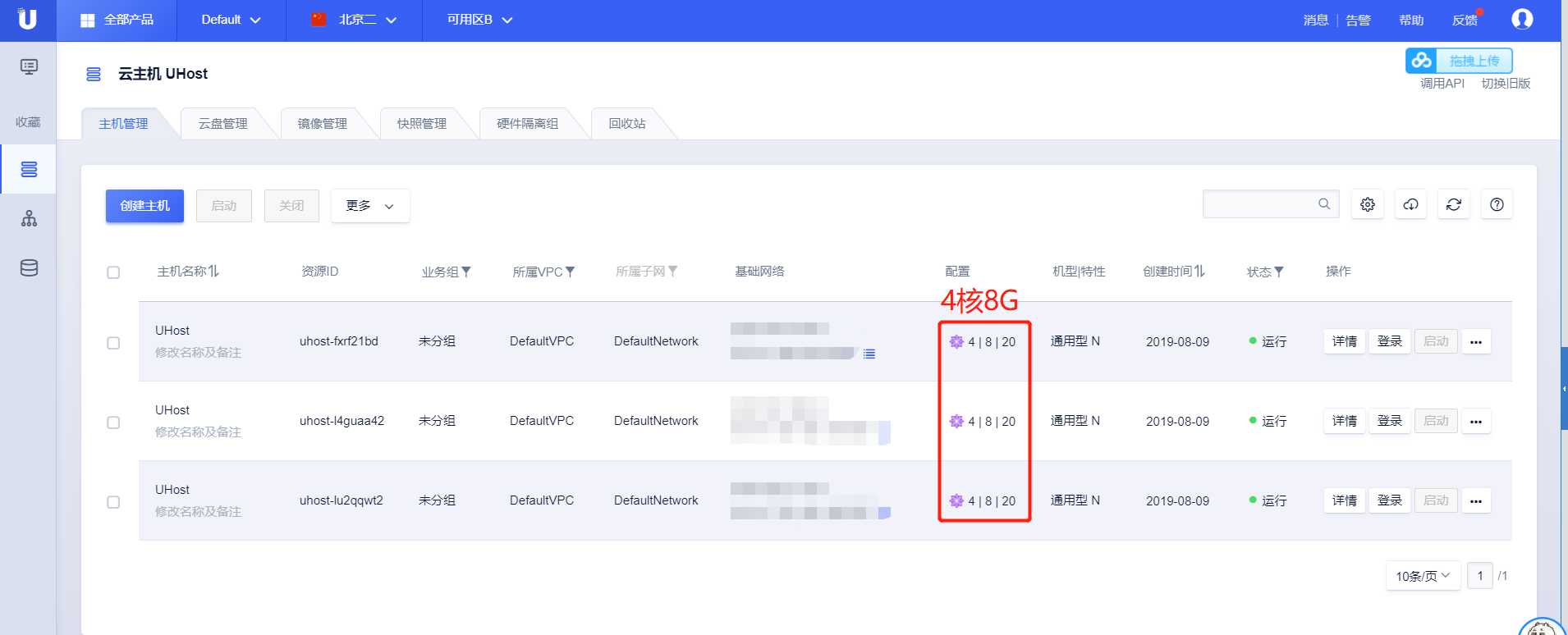Refresh the host list

pos(1454,204)
